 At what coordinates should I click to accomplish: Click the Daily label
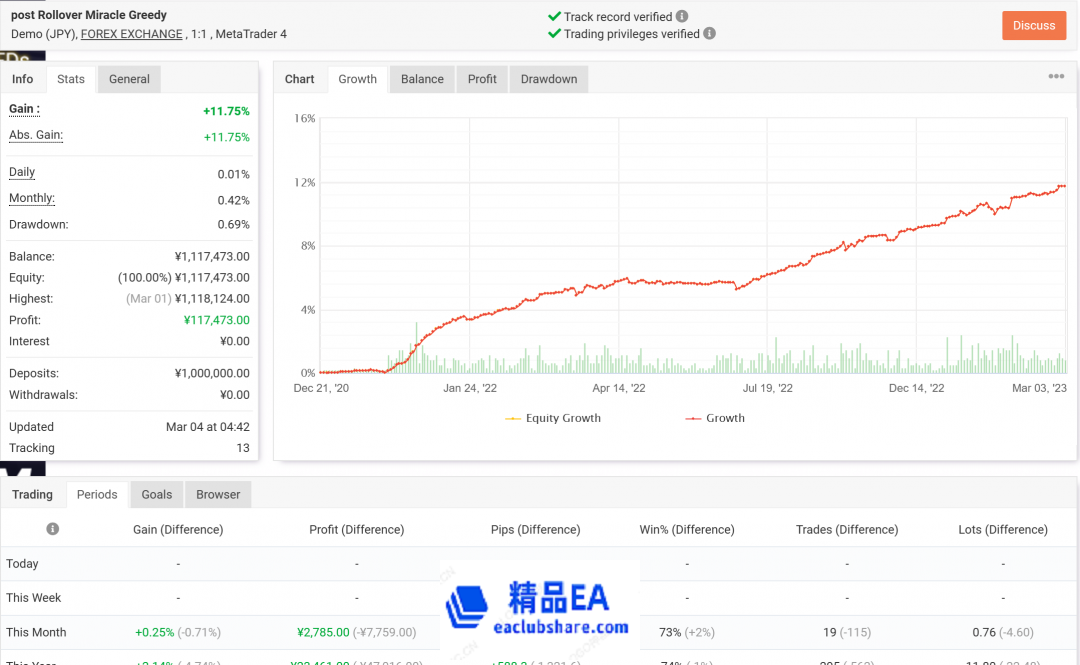[22, 172]
